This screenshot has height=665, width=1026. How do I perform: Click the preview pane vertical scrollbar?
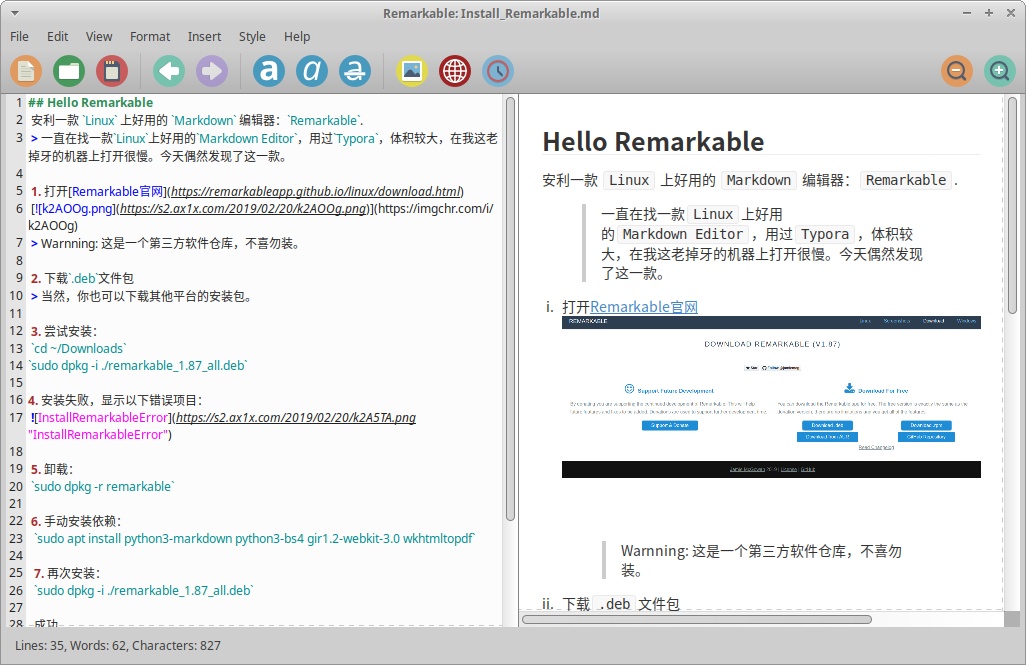[x=1012, y=206]
